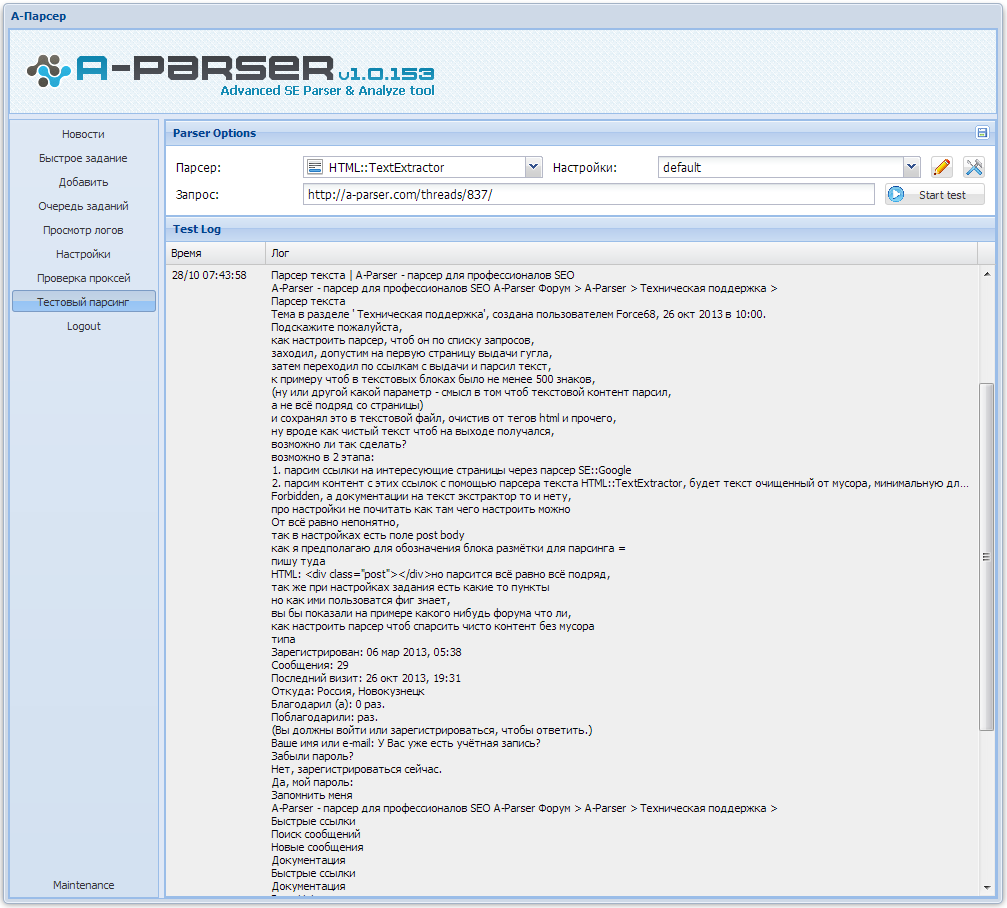1007x908 pixels.
Task: Click the timestamp 28/10 07:43:58 cell
Action: [209, 275]
